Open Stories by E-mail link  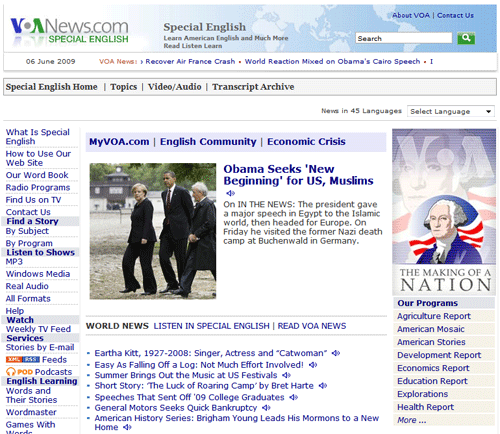(40, 347)
